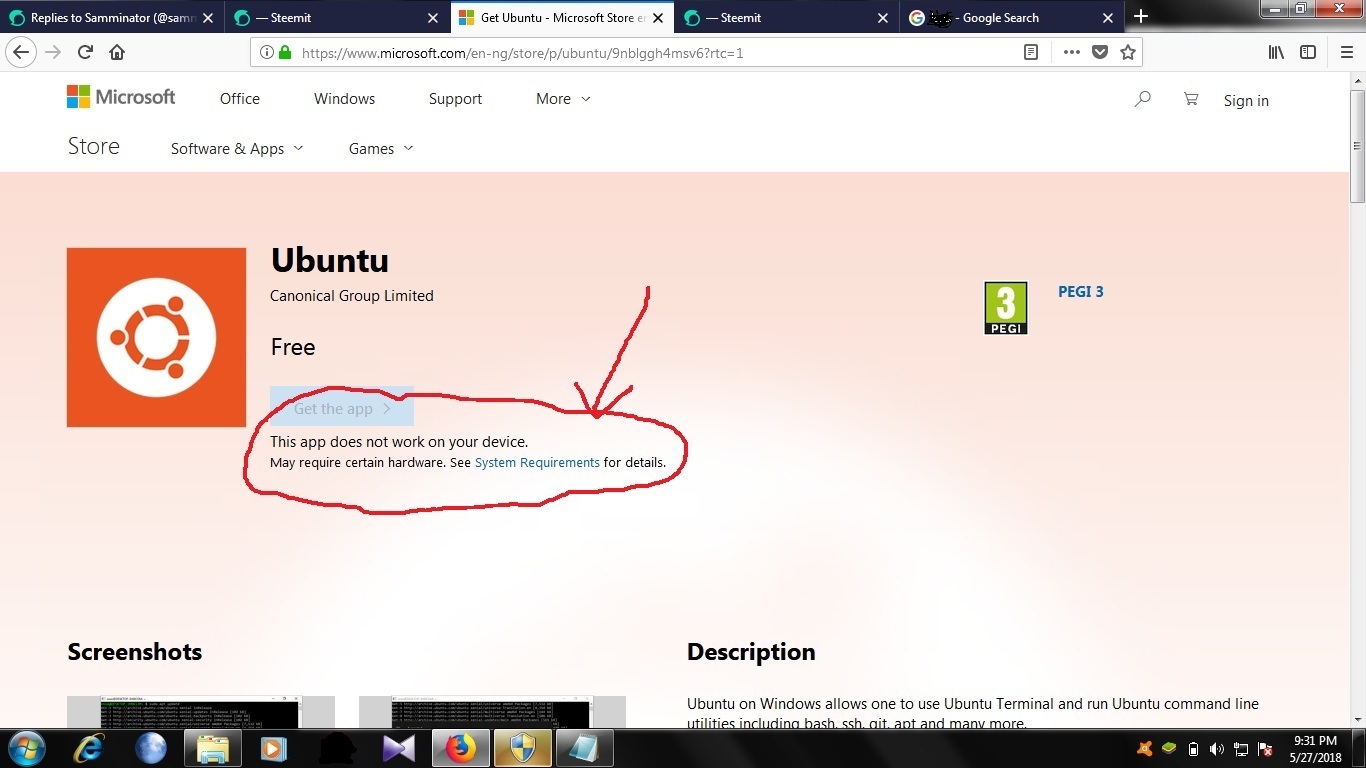Click the site information icon in the address bar
This screenshot has height=768, width=1366.
267,53
